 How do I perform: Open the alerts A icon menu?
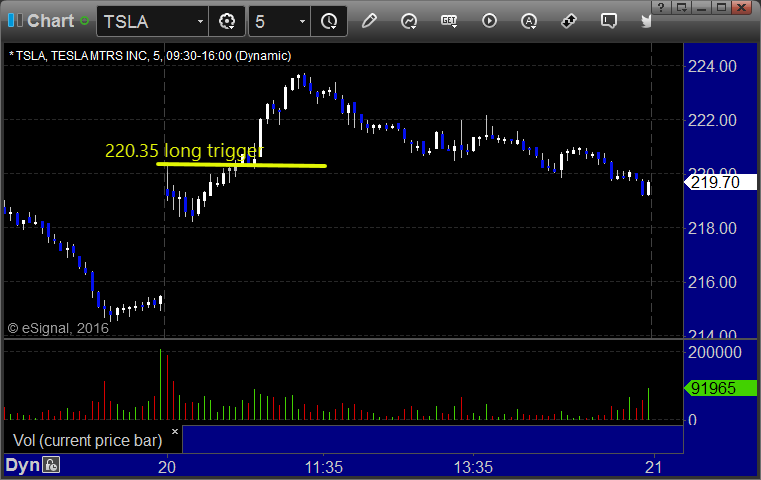click(x=529, y=21)
